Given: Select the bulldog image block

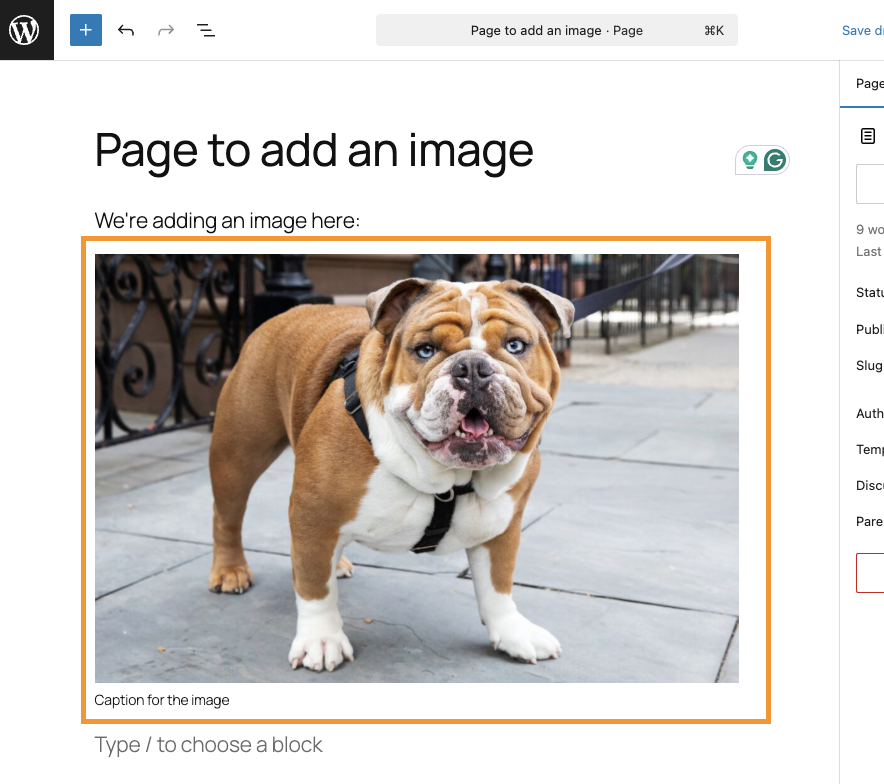Looking at the screenshot, I should coord(416,467).
